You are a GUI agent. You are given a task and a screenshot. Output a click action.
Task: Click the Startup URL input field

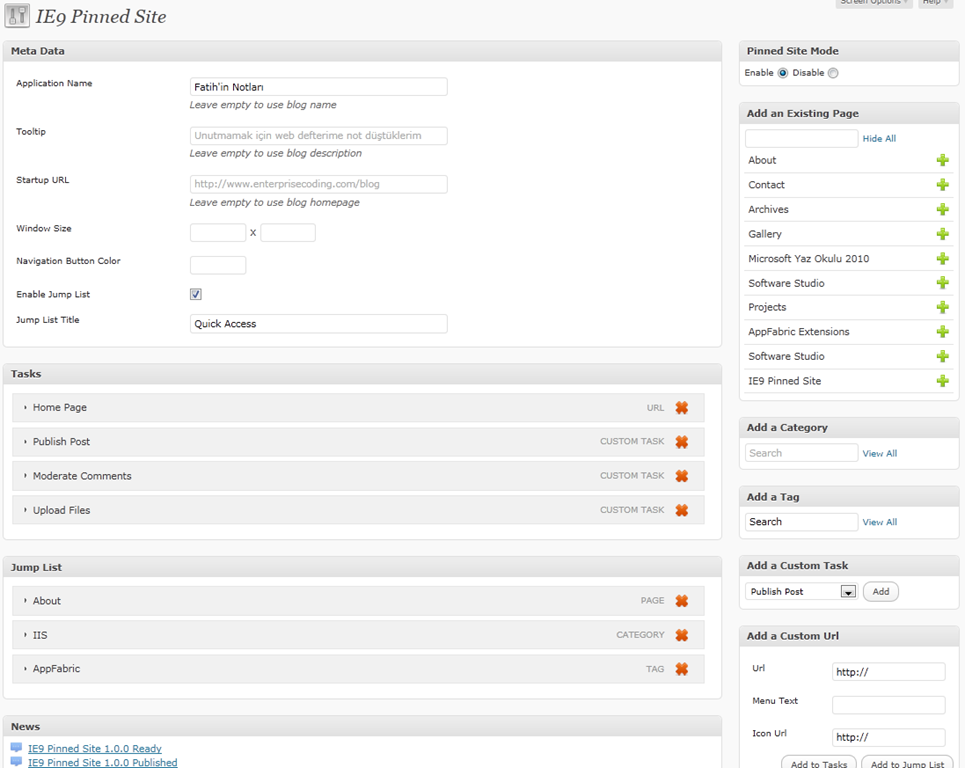click(x=319, y=184)
